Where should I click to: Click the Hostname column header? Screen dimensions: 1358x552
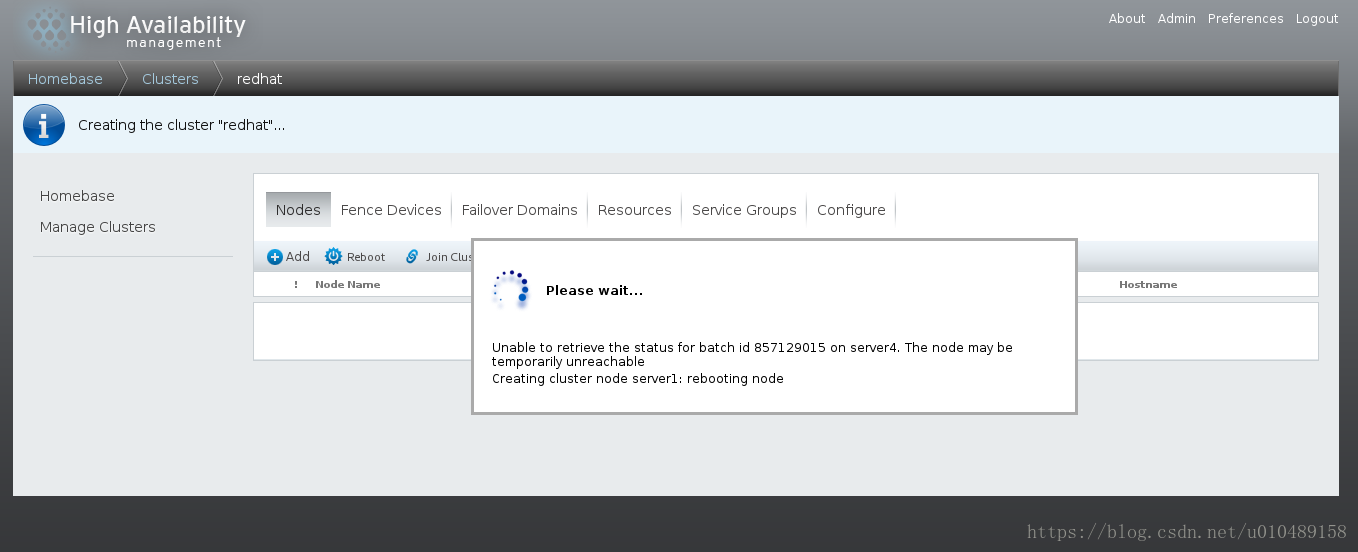coord(1148,284)
